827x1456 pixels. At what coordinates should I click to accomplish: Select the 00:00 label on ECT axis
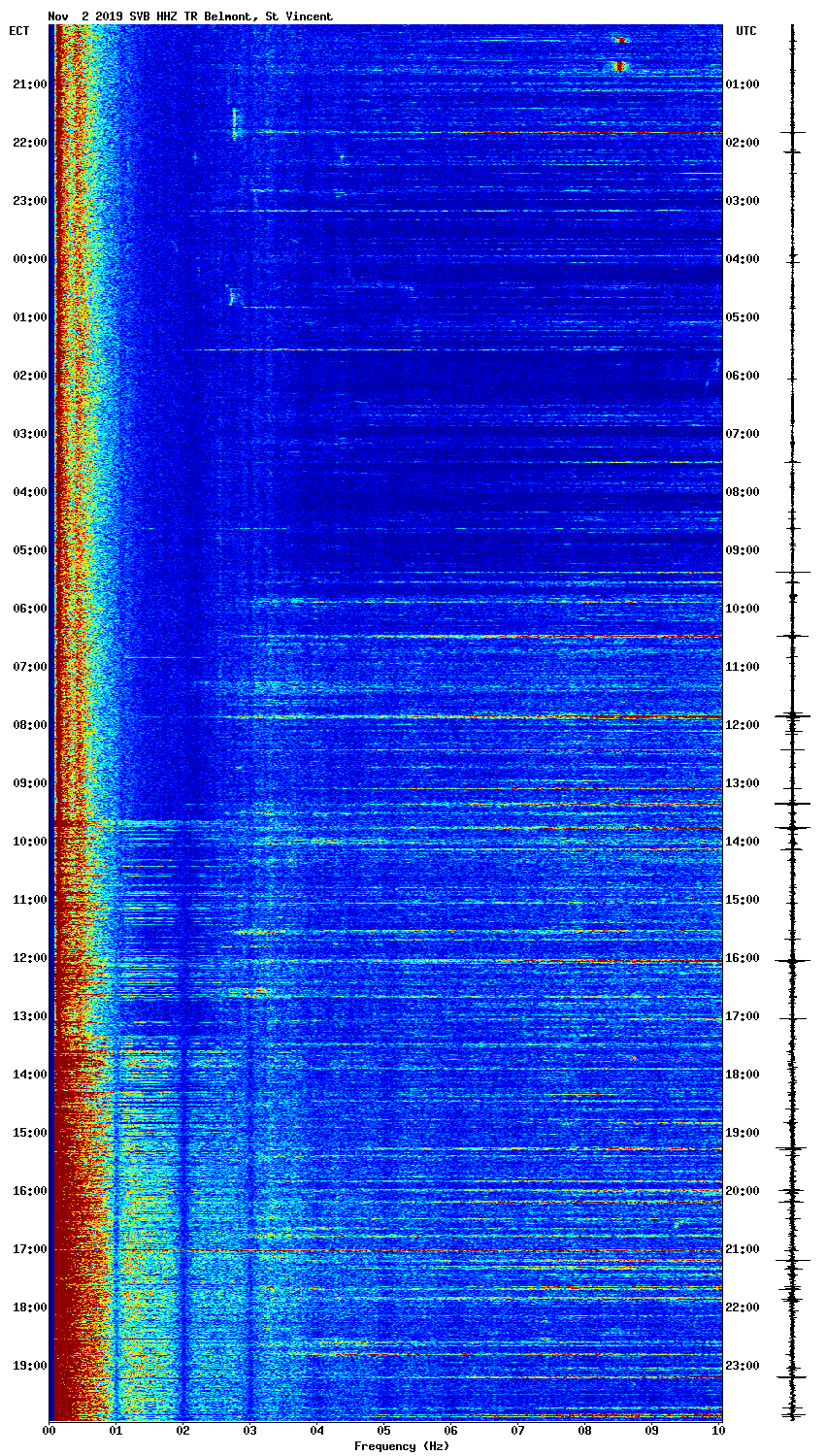[x=29, y=259]
